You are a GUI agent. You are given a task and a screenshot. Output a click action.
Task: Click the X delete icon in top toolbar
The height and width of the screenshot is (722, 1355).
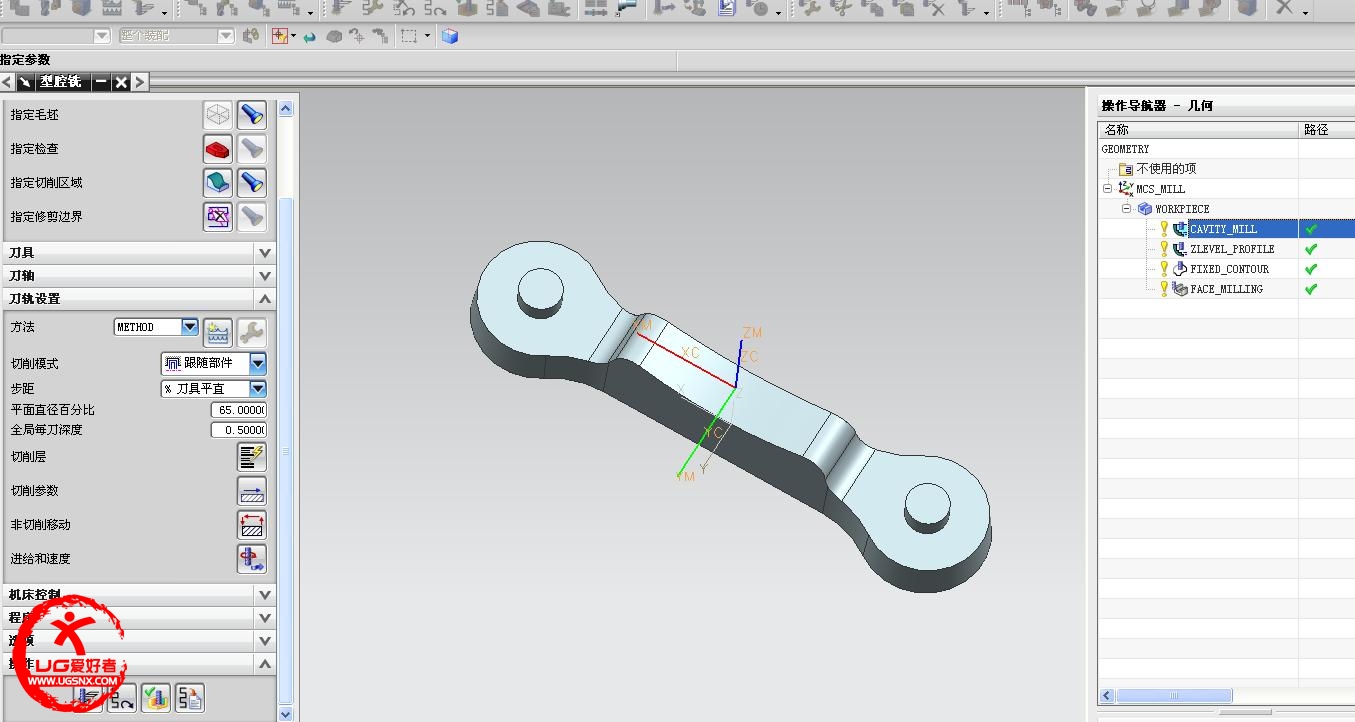tap(1283, 8)
